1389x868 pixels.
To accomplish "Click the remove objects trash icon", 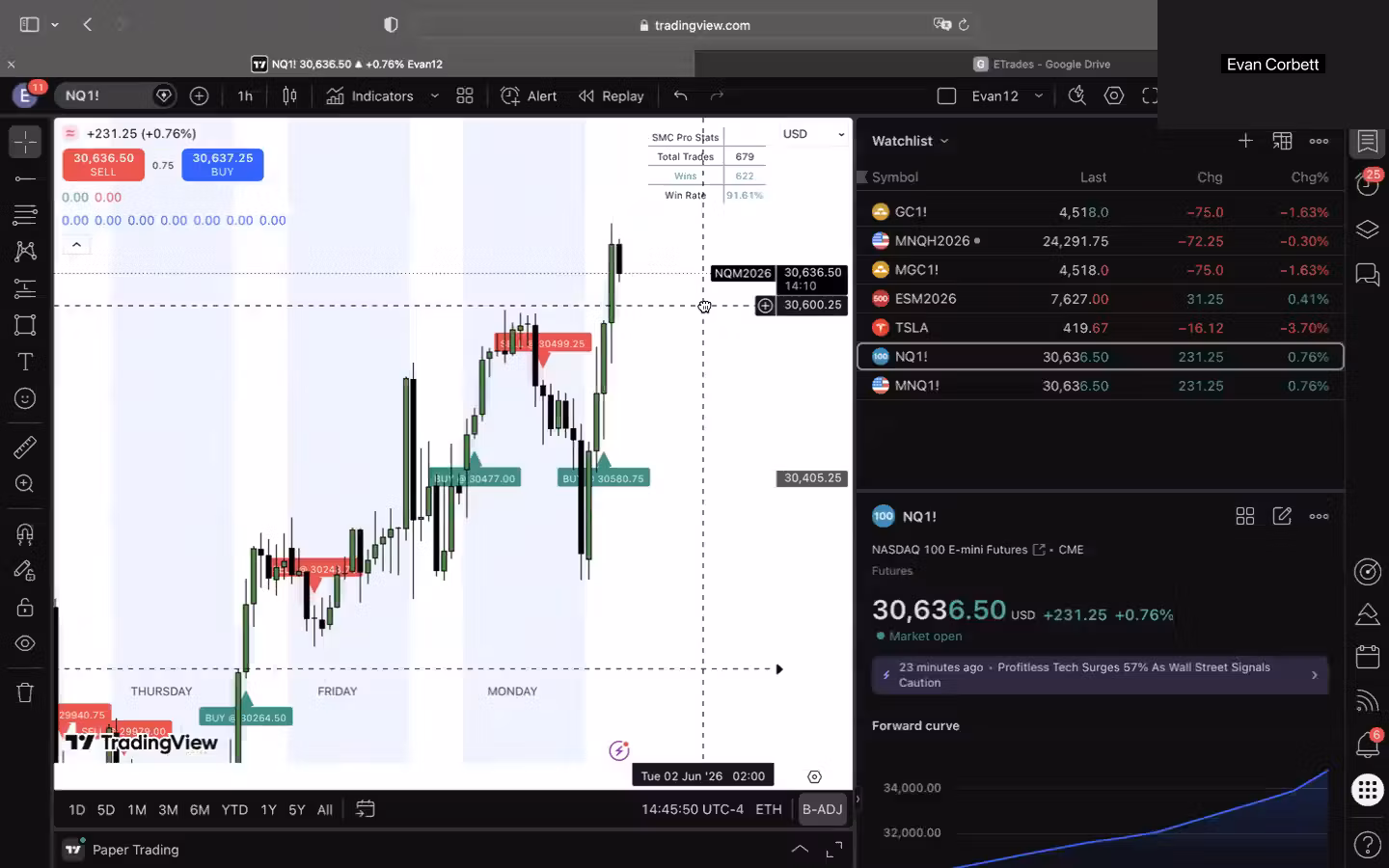I will [x=25, y=692].
